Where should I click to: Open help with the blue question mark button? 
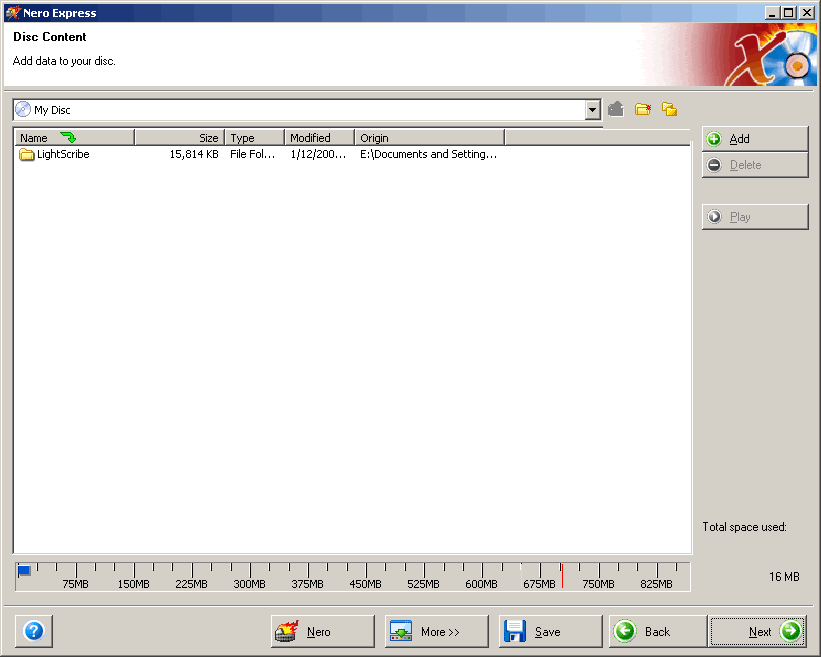point(34,631)
